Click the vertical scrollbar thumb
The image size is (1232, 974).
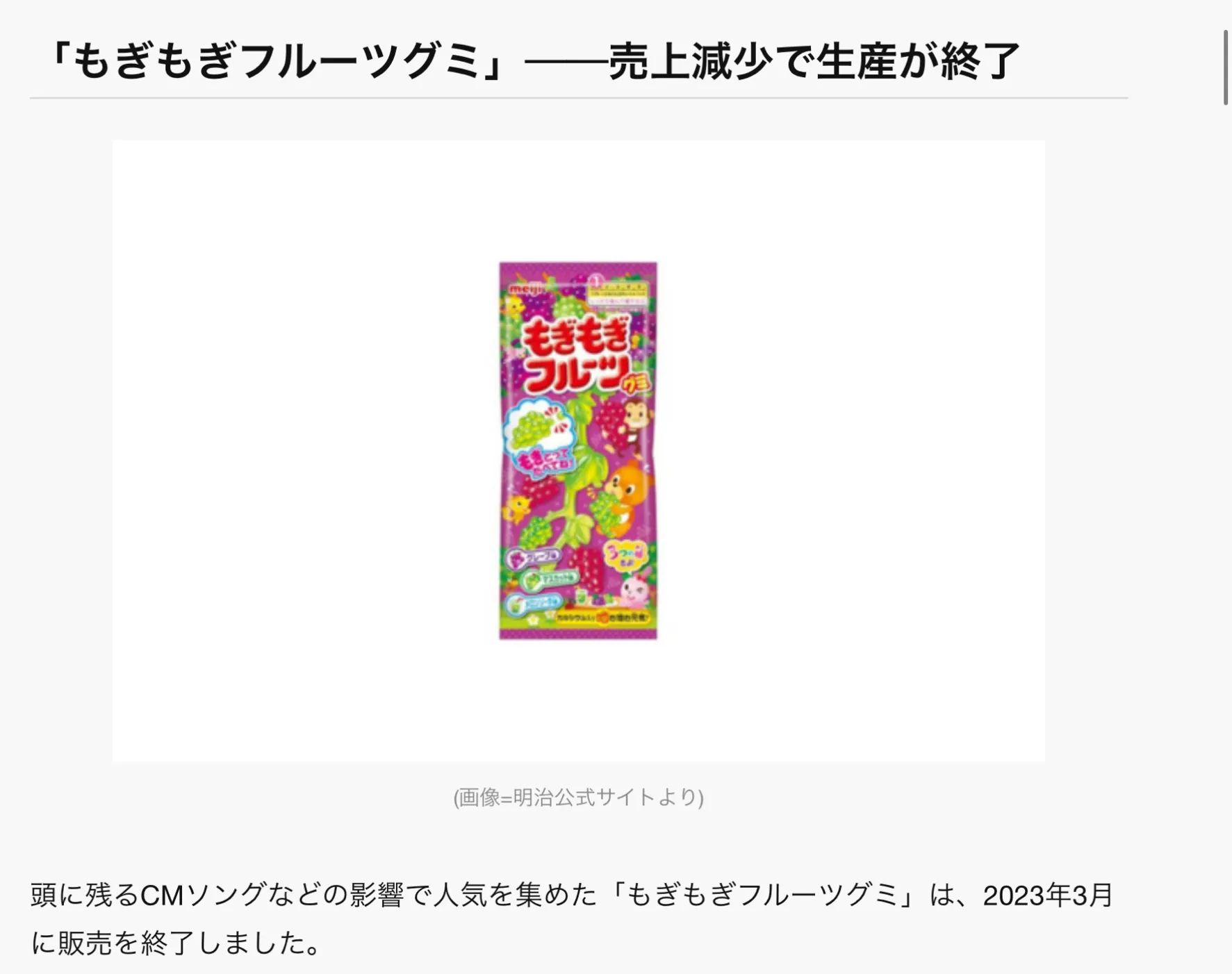[1226, 67]
